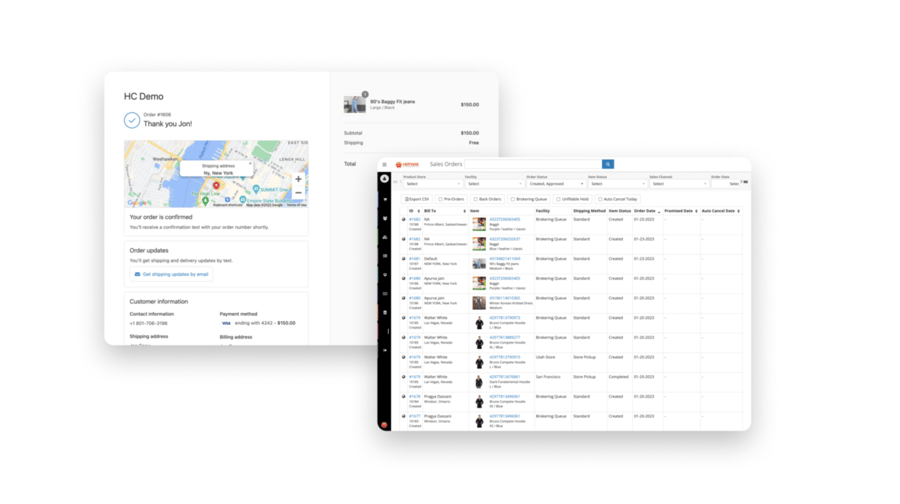Click the hamburger menu beside the HotWax logo
The width and height of the screenshot is (900, 504).
(384, 165)
